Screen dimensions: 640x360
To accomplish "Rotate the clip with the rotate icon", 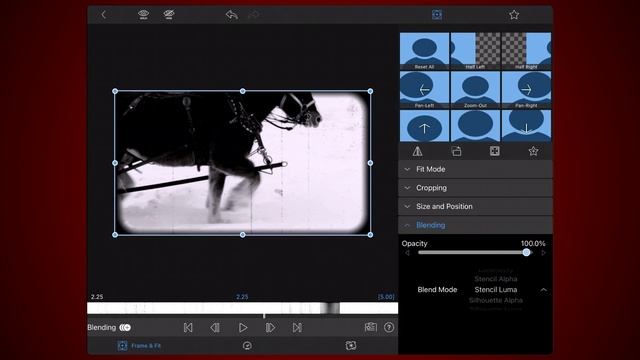I will pyautogui.click(x=456, y=151).
